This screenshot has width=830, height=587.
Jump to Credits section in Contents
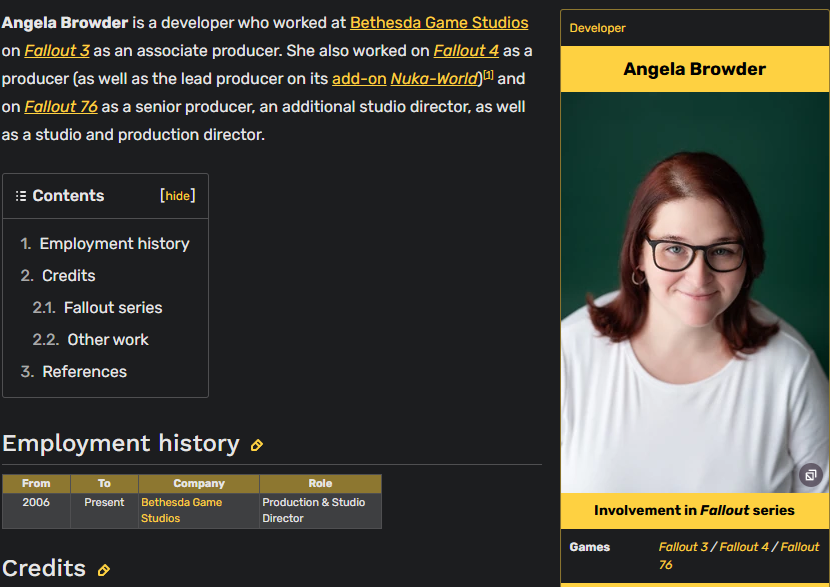(69, 276)
